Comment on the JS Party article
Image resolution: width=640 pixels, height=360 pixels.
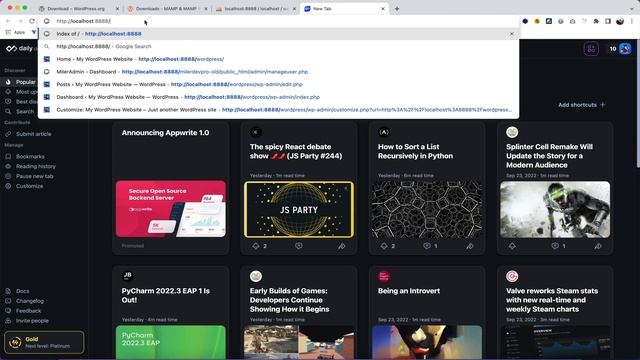point(299,246)
